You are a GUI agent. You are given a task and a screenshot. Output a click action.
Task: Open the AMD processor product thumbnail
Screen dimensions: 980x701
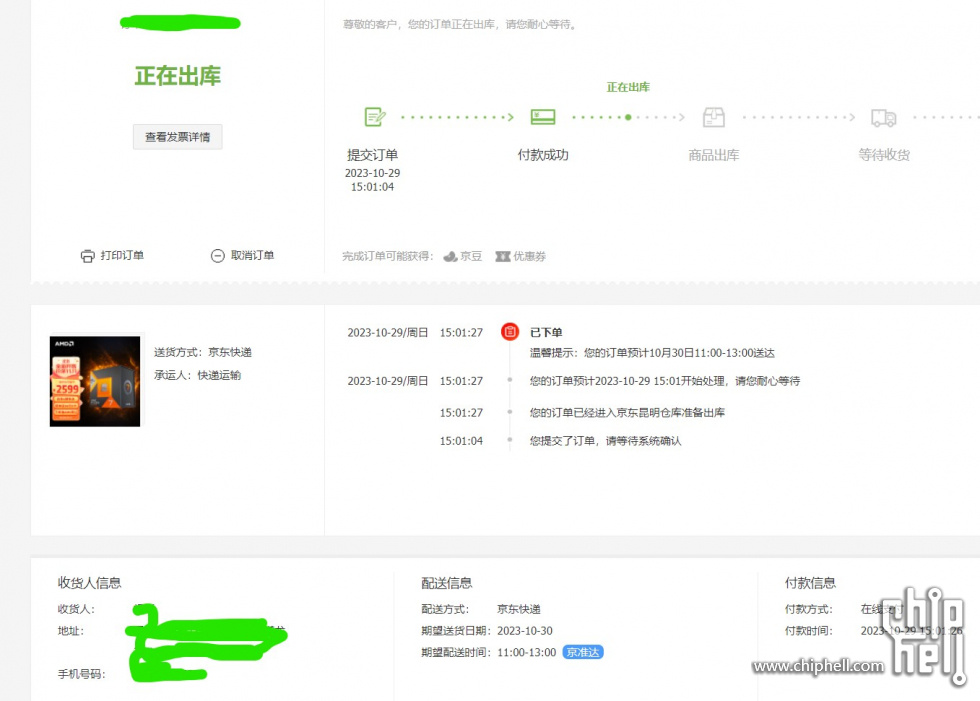coord(95,381)
